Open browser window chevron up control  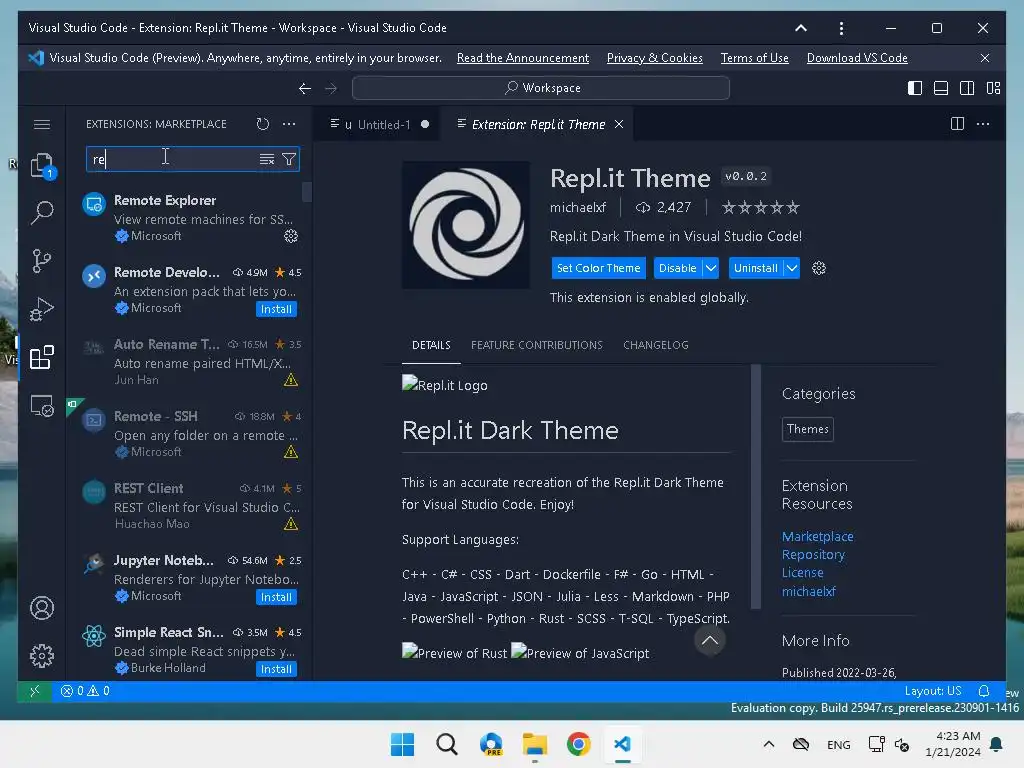[801, 28]
